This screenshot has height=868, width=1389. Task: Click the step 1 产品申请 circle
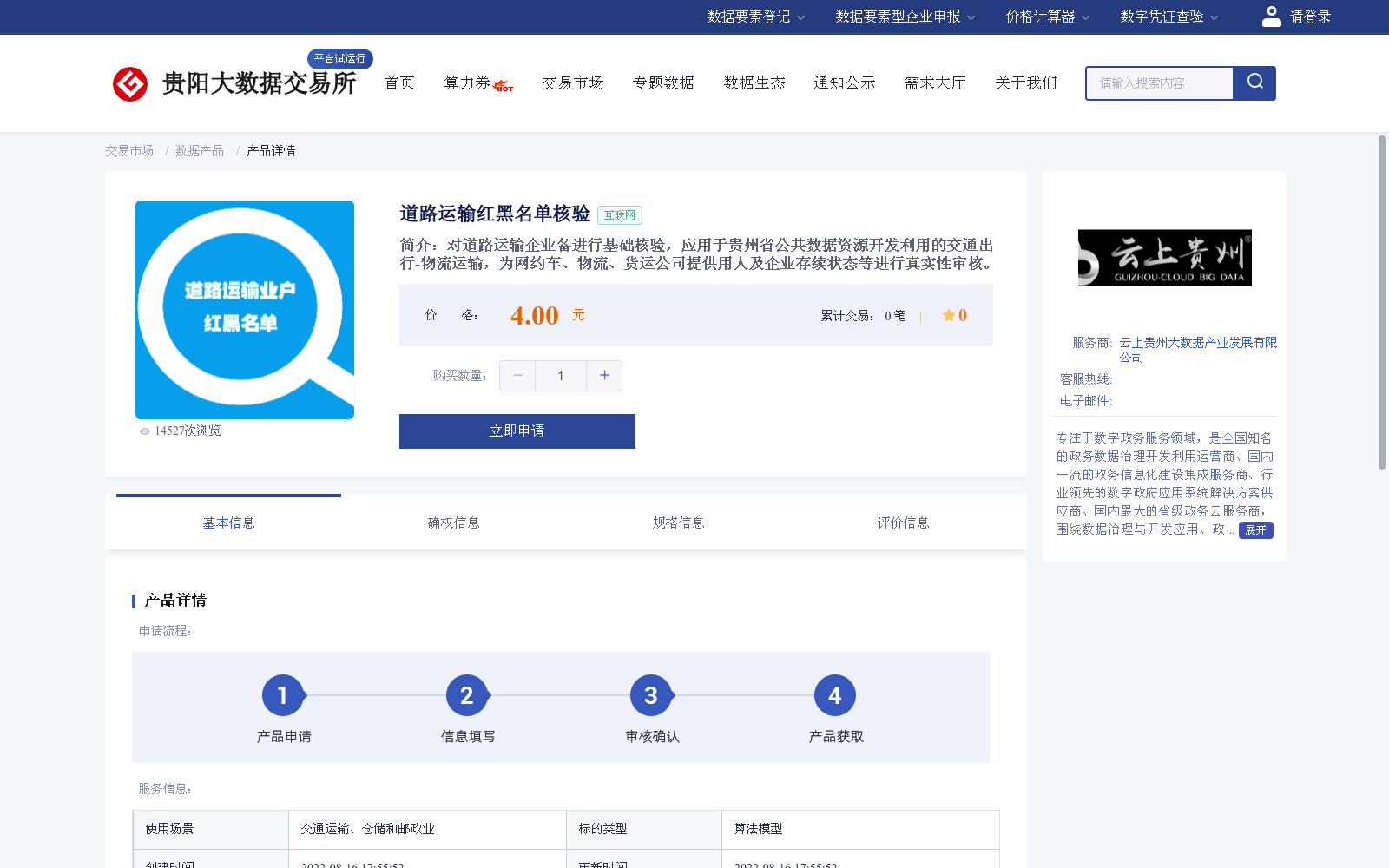tap(283, 695)
